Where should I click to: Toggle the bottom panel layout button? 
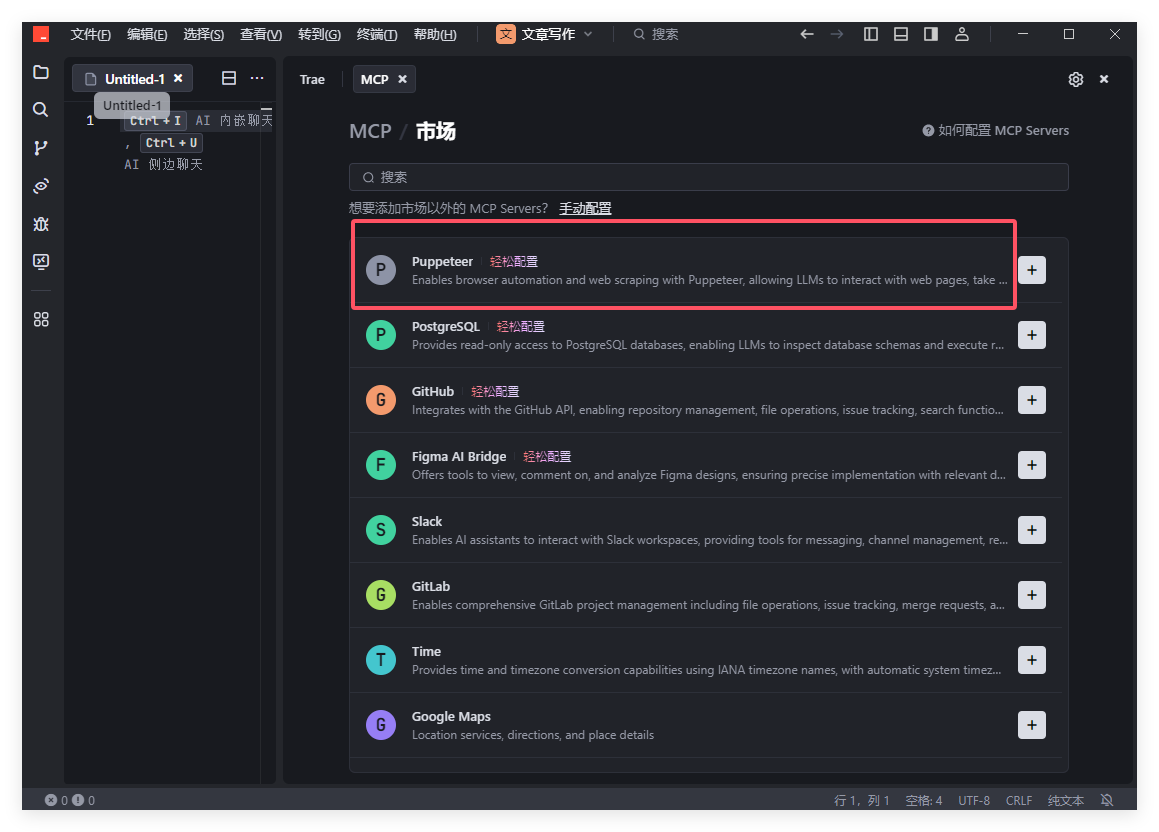click(901, 34)
